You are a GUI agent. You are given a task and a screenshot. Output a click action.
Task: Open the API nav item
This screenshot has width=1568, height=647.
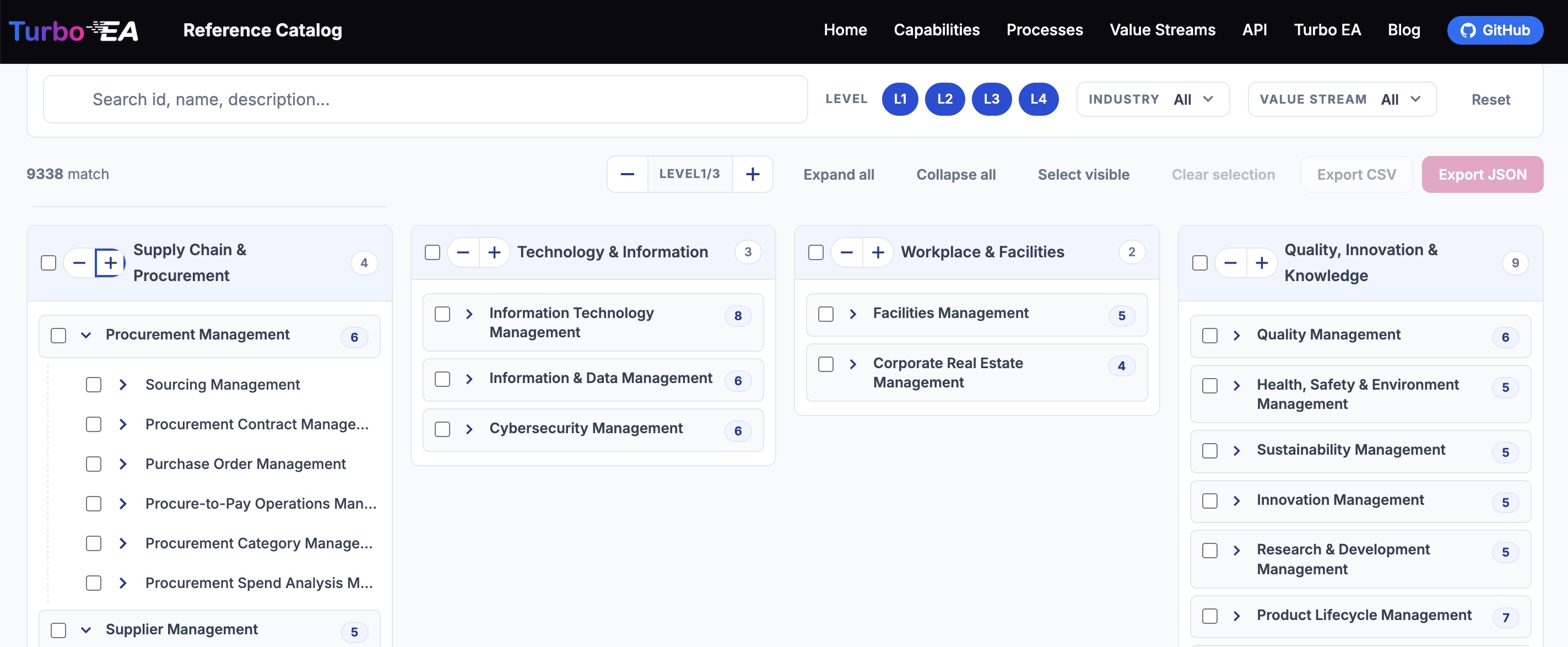coord(1254,30)
